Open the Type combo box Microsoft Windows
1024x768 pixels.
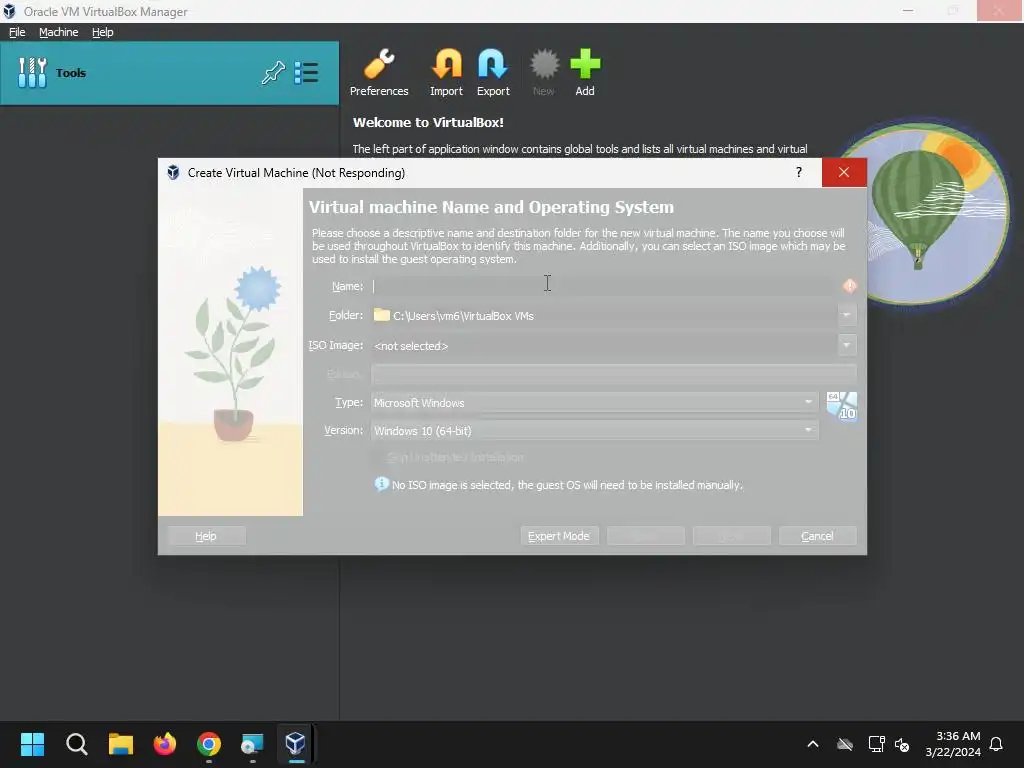click(x=594, y=403)
